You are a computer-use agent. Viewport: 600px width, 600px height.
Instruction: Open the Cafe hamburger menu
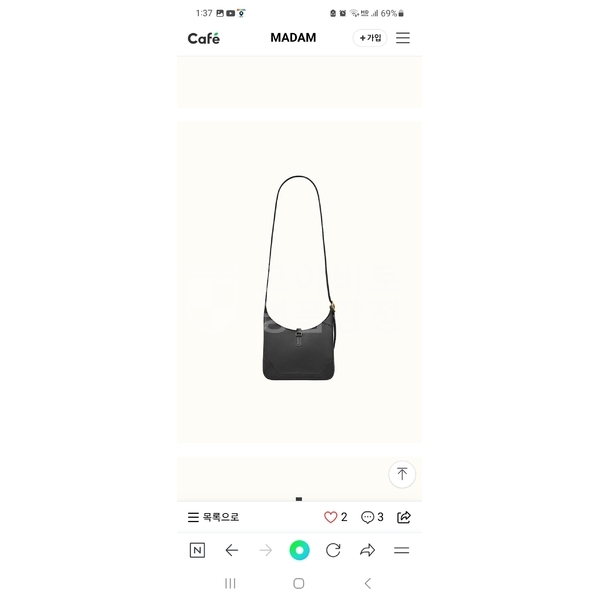point(403,38)
